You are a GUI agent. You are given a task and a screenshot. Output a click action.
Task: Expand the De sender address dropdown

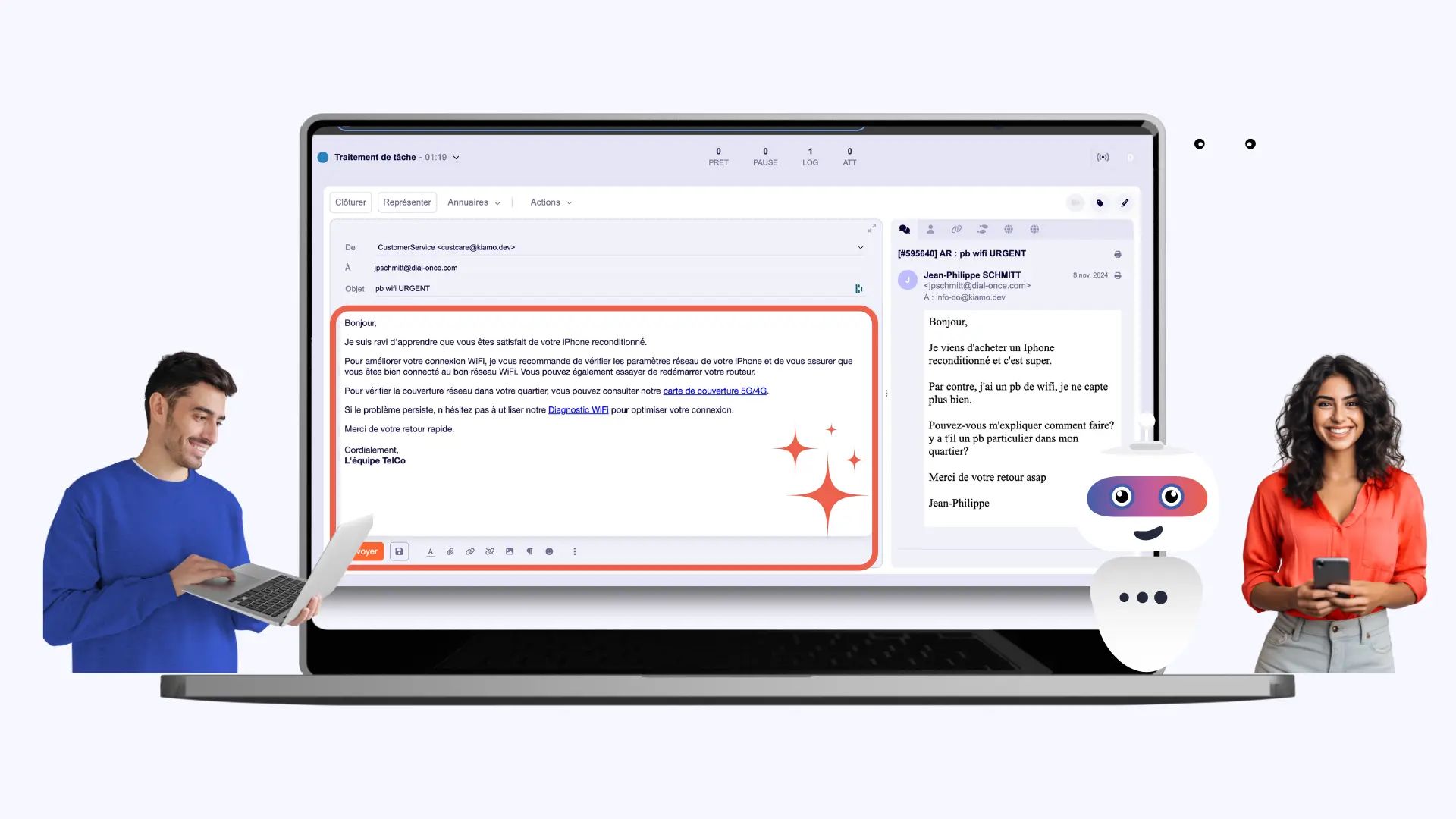coord(860,247)
